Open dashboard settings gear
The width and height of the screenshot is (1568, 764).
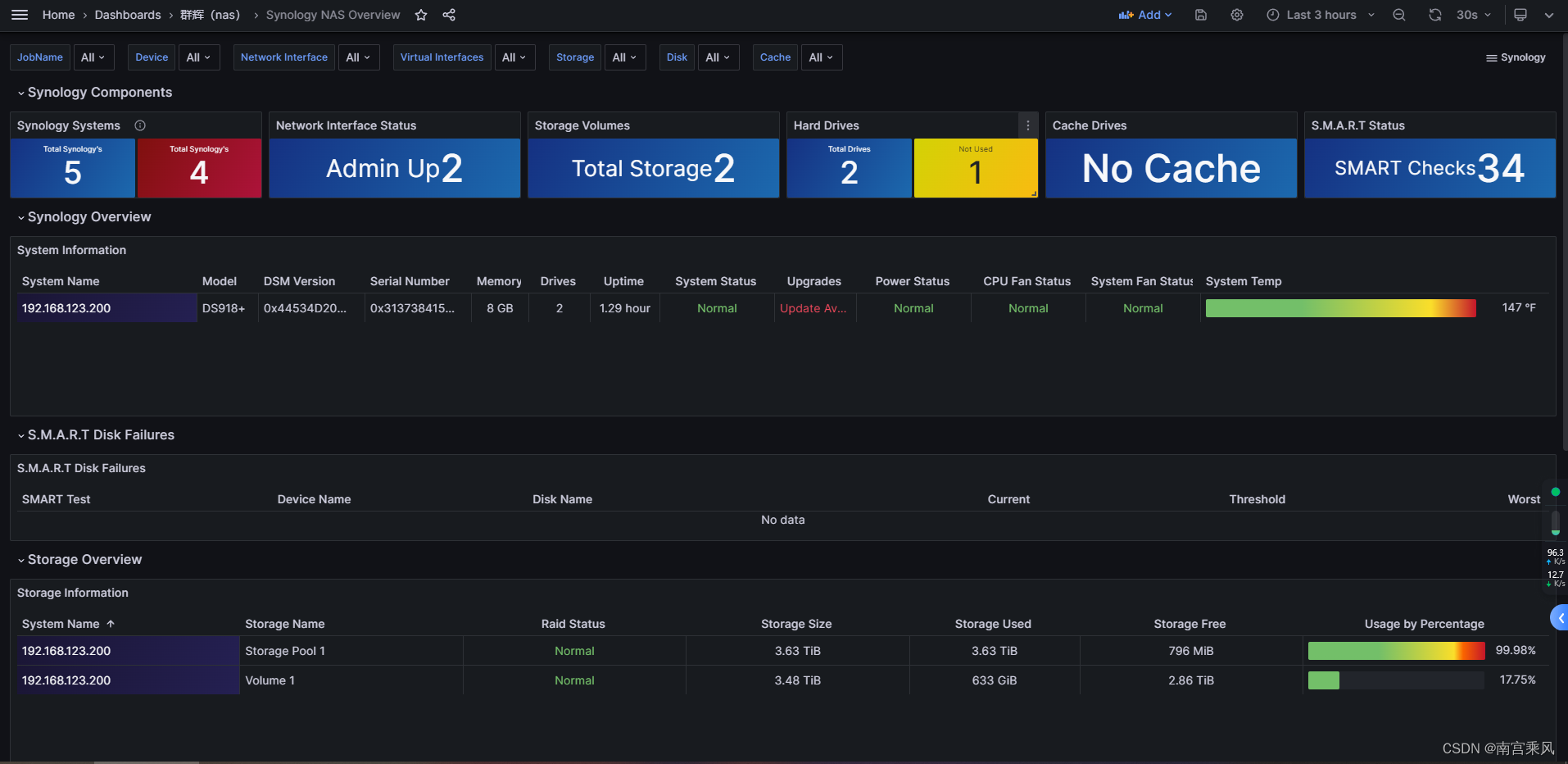[1237, 15]
